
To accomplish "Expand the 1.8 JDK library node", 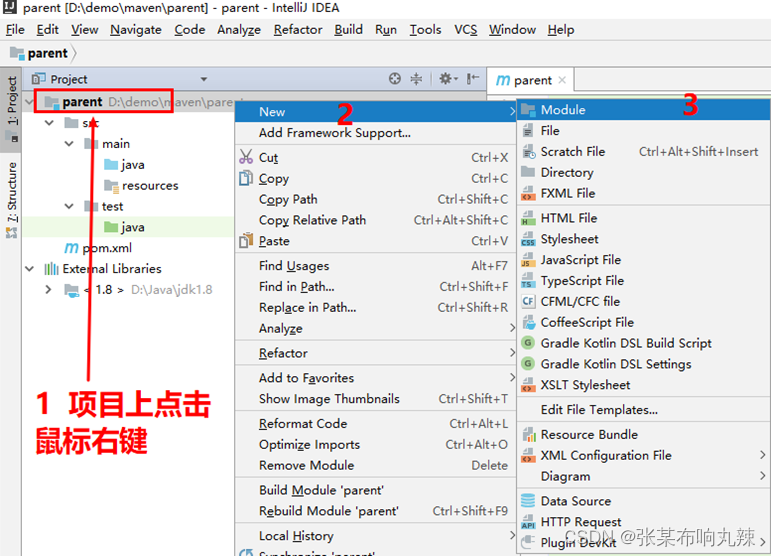I will click(48, 290).
